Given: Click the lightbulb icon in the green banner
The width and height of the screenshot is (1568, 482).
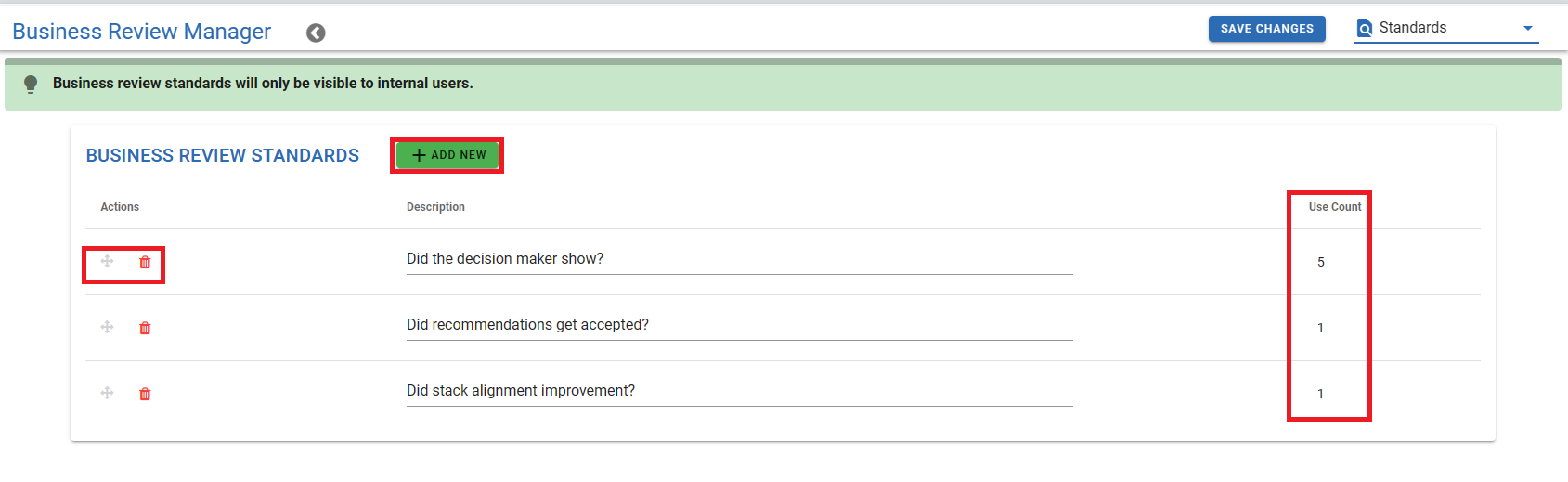Looking at the screenshot, I should (31, 84).
